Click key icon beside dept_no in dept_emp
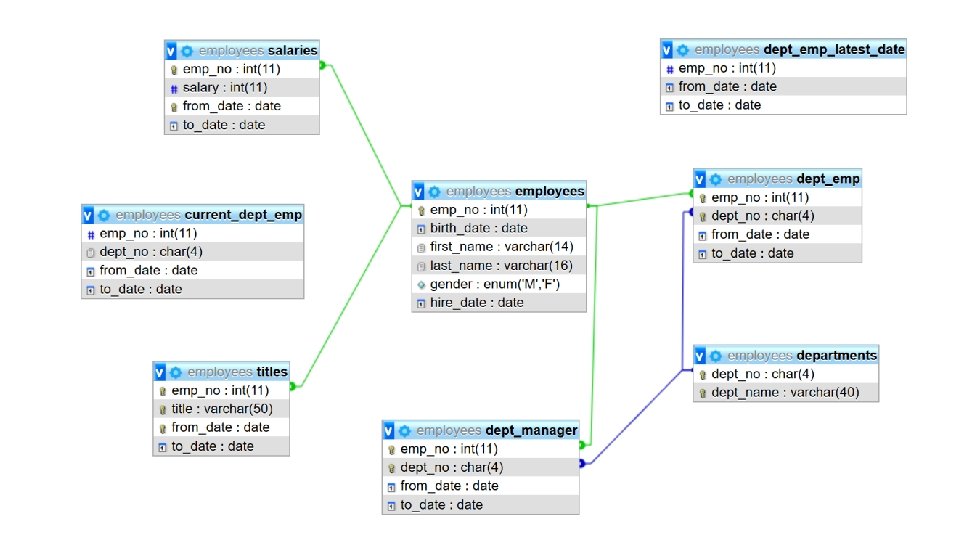 [703, 217]
